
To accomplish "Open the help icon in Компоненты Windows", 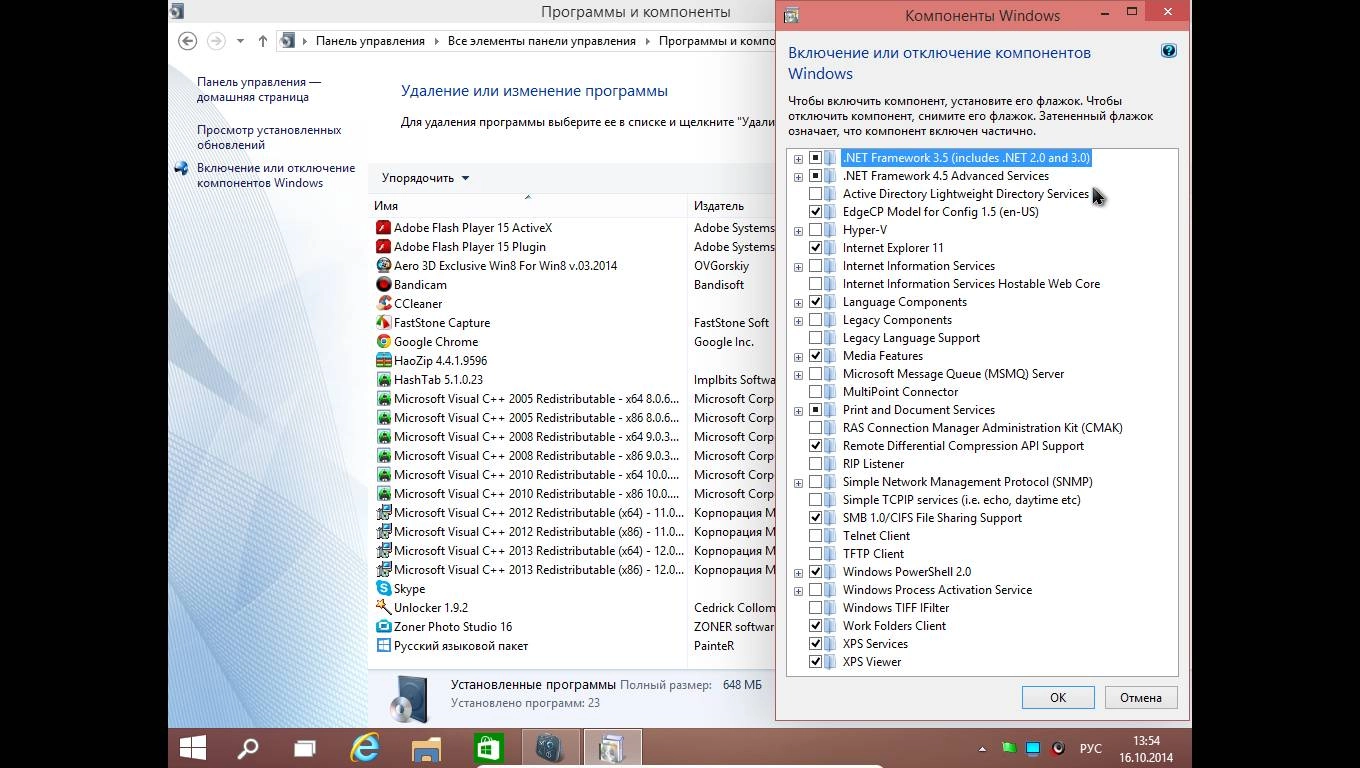I will pyautogui.click(x=1168, y=51).
